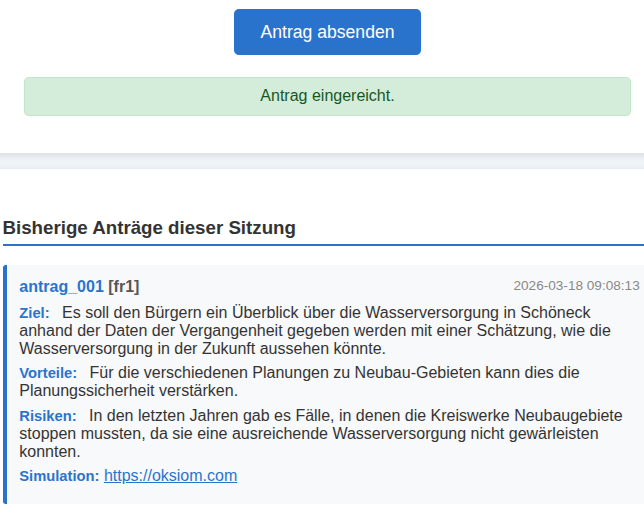Click the Antrag absenden button
Viewport: 644px width, 523px height.
click(327, 32)
